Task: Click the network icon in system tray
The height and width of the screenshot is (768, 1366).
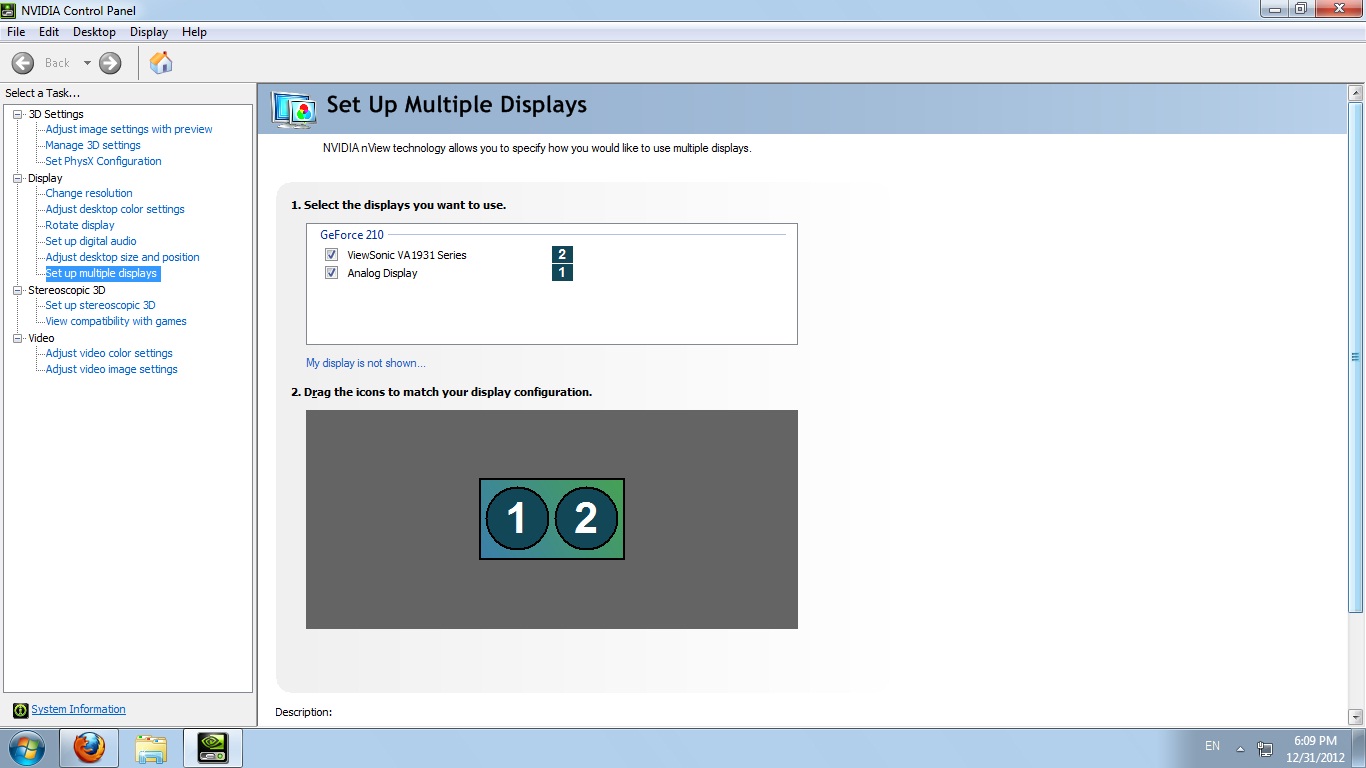Action: click(1265, 748)
